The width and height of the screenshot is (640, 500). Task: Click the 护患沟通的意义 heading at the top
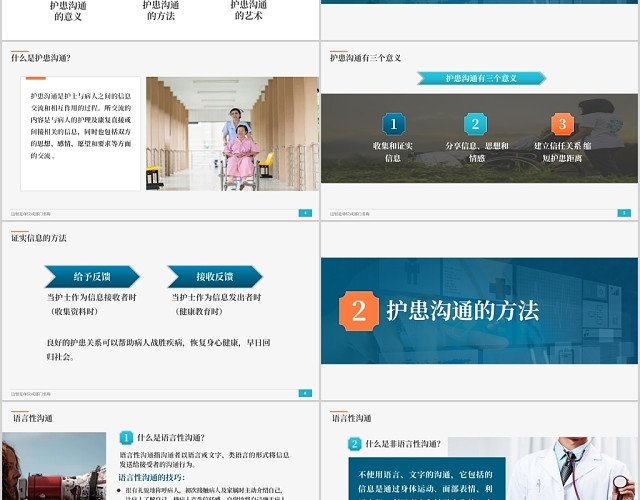coord(68,11)
